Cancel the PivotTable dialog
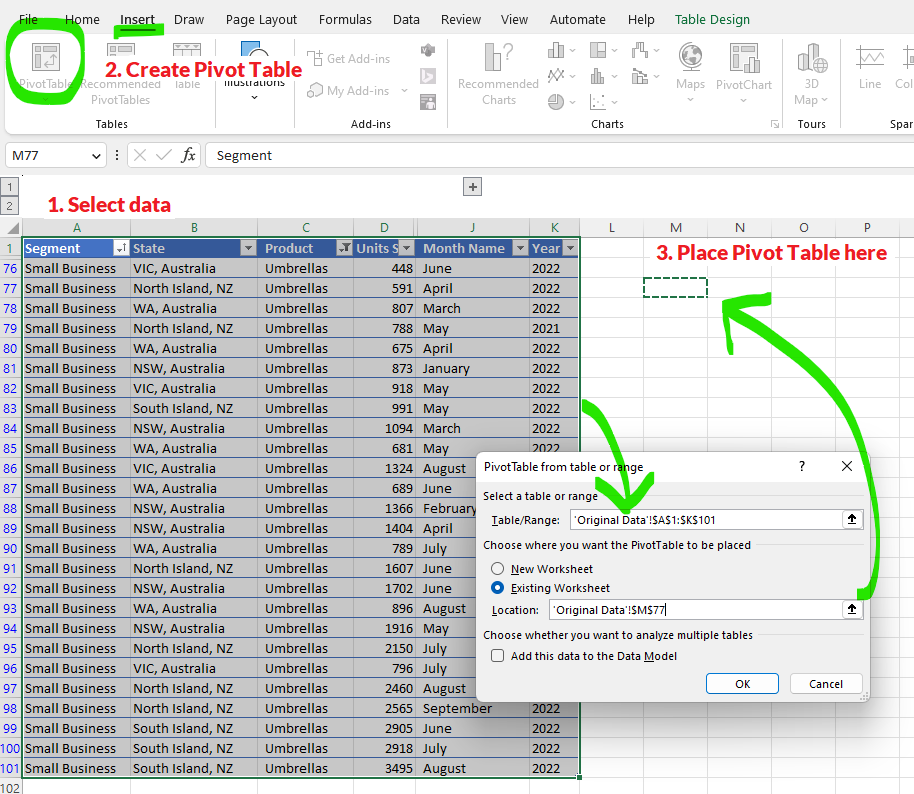This screenshot has width=914, height=794. 825,684
